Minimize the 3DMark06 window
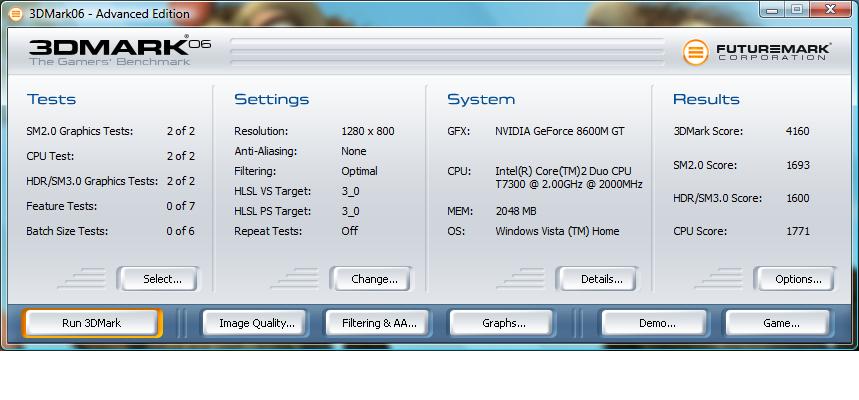This screenshot has width=859, height=400. point(772,8)
